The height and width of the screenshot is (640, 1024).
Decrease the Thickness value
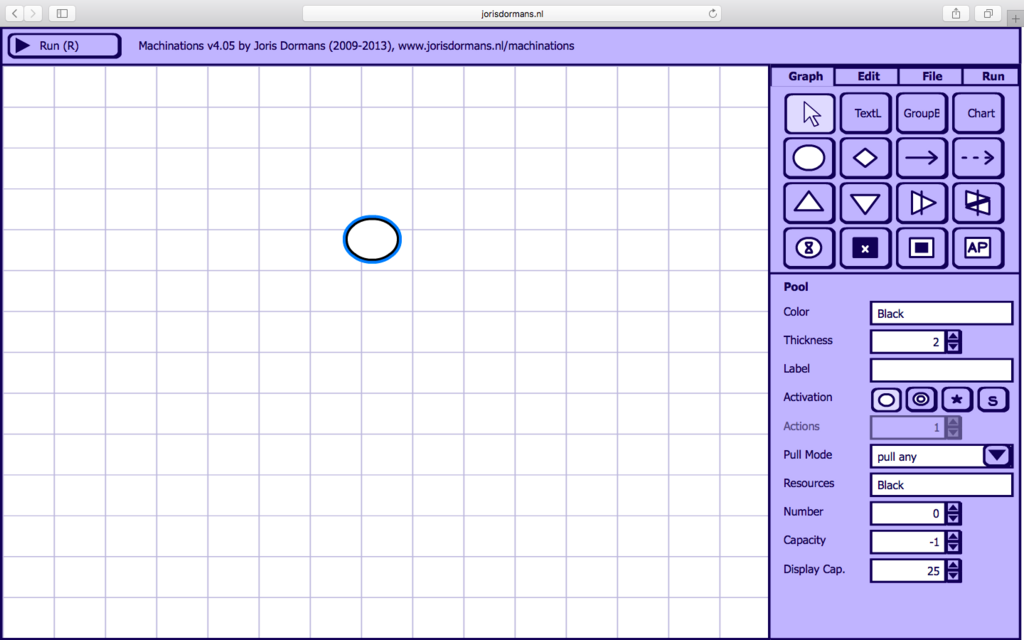coord(953,347)
